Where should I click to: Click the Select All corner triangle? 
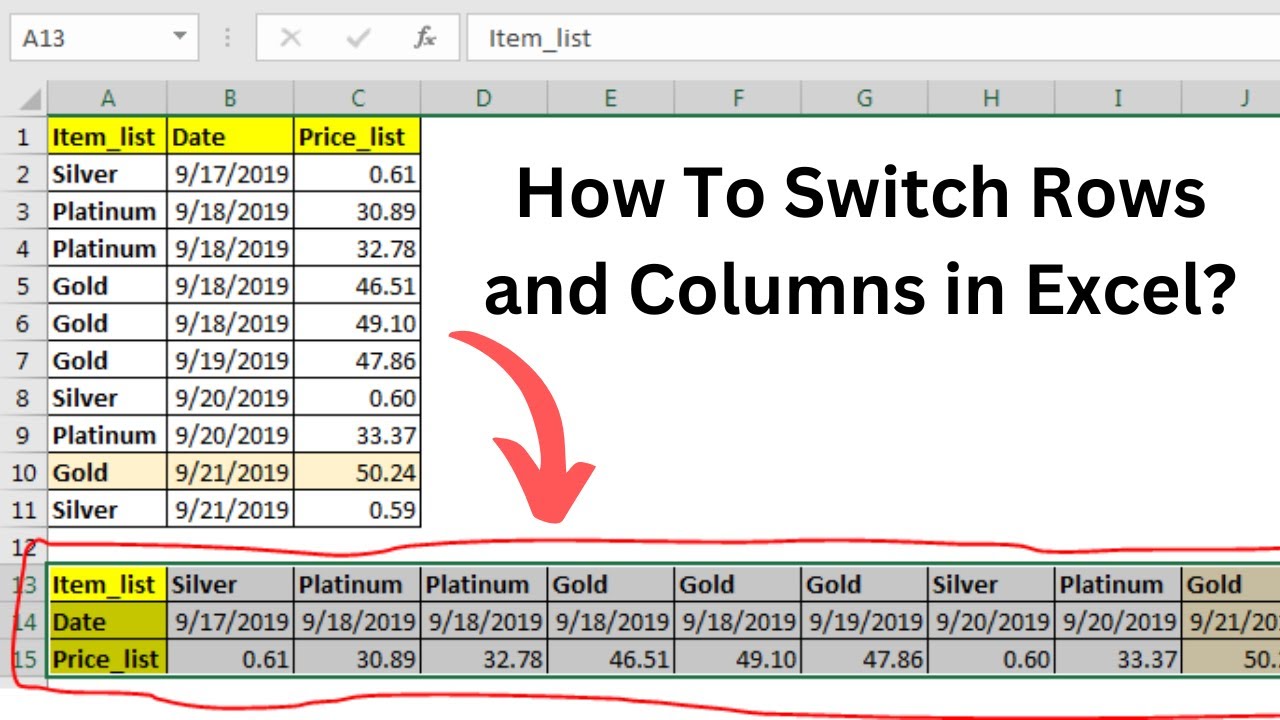pyautogui.click(x=31, y=99)
